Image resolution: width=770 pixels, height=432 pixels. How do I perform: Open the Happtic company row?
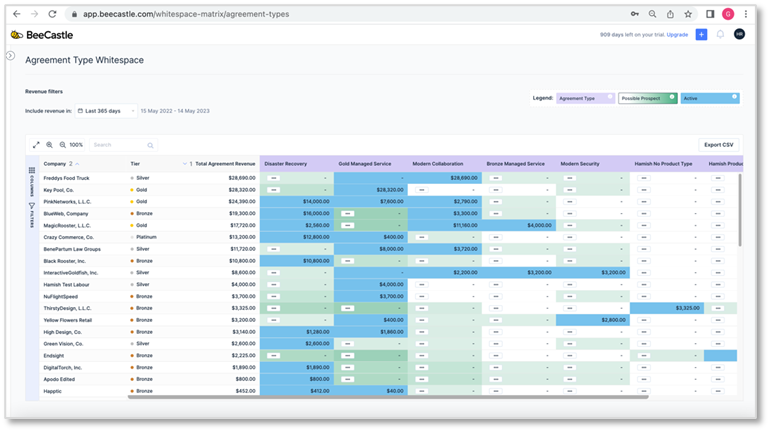coord(53,391)
